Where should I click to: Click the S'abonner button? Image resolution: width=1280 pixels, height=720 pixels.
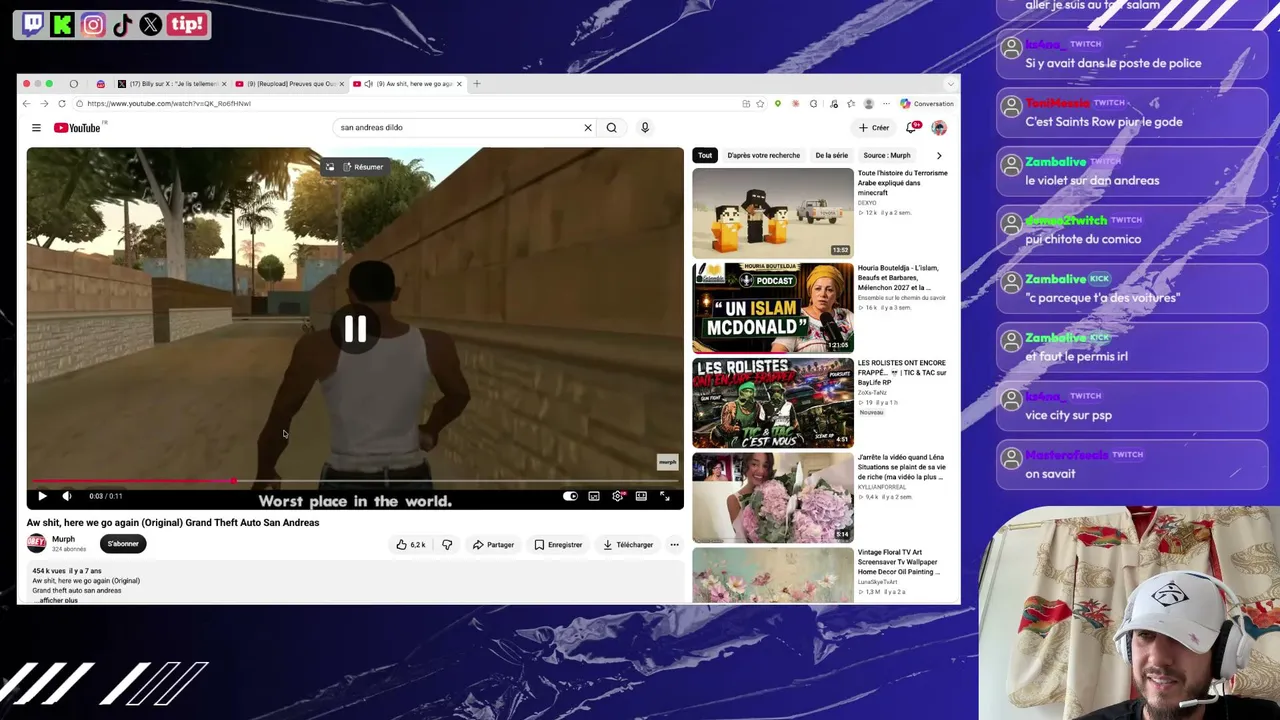[123, 544]
